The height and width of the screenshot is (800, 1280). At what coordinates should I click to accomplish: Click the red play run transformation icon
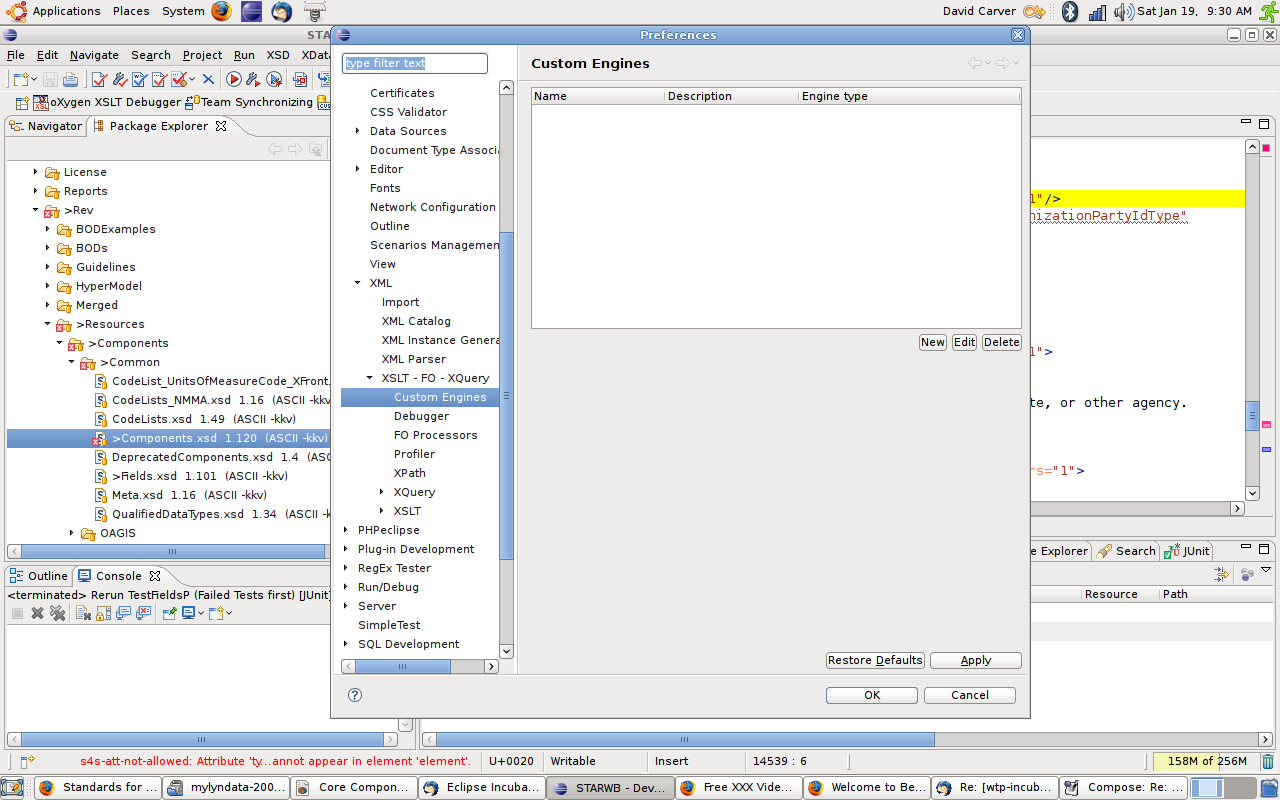(233, 79)
